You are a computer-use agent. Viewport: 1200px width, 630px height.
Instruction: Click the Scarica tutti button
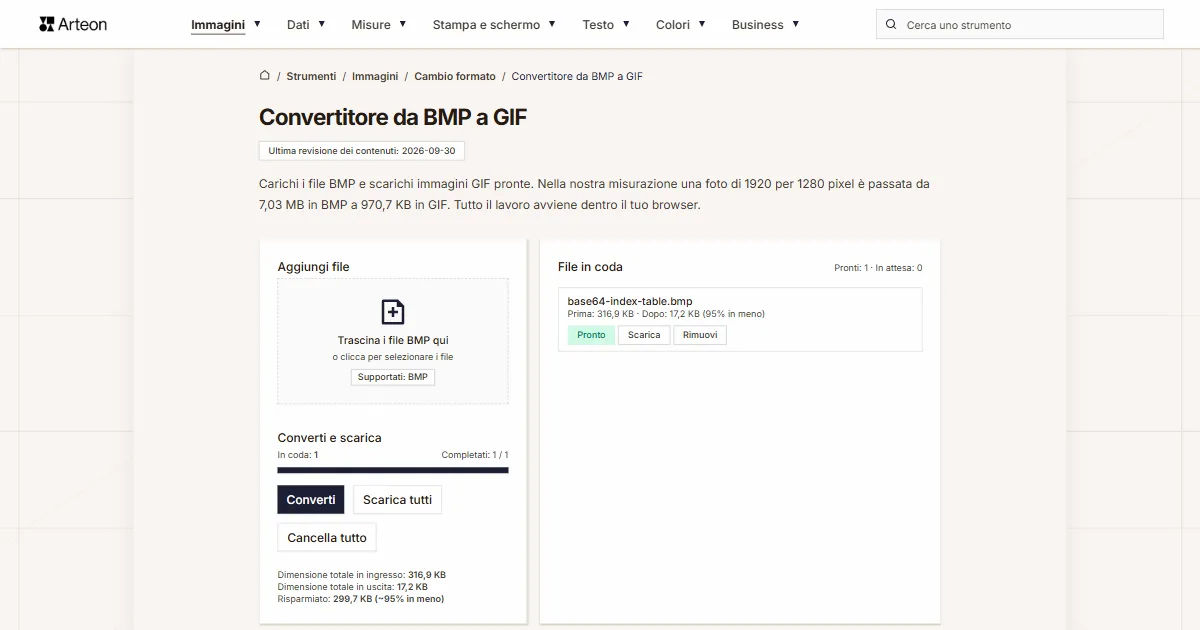tap(397, 499)
